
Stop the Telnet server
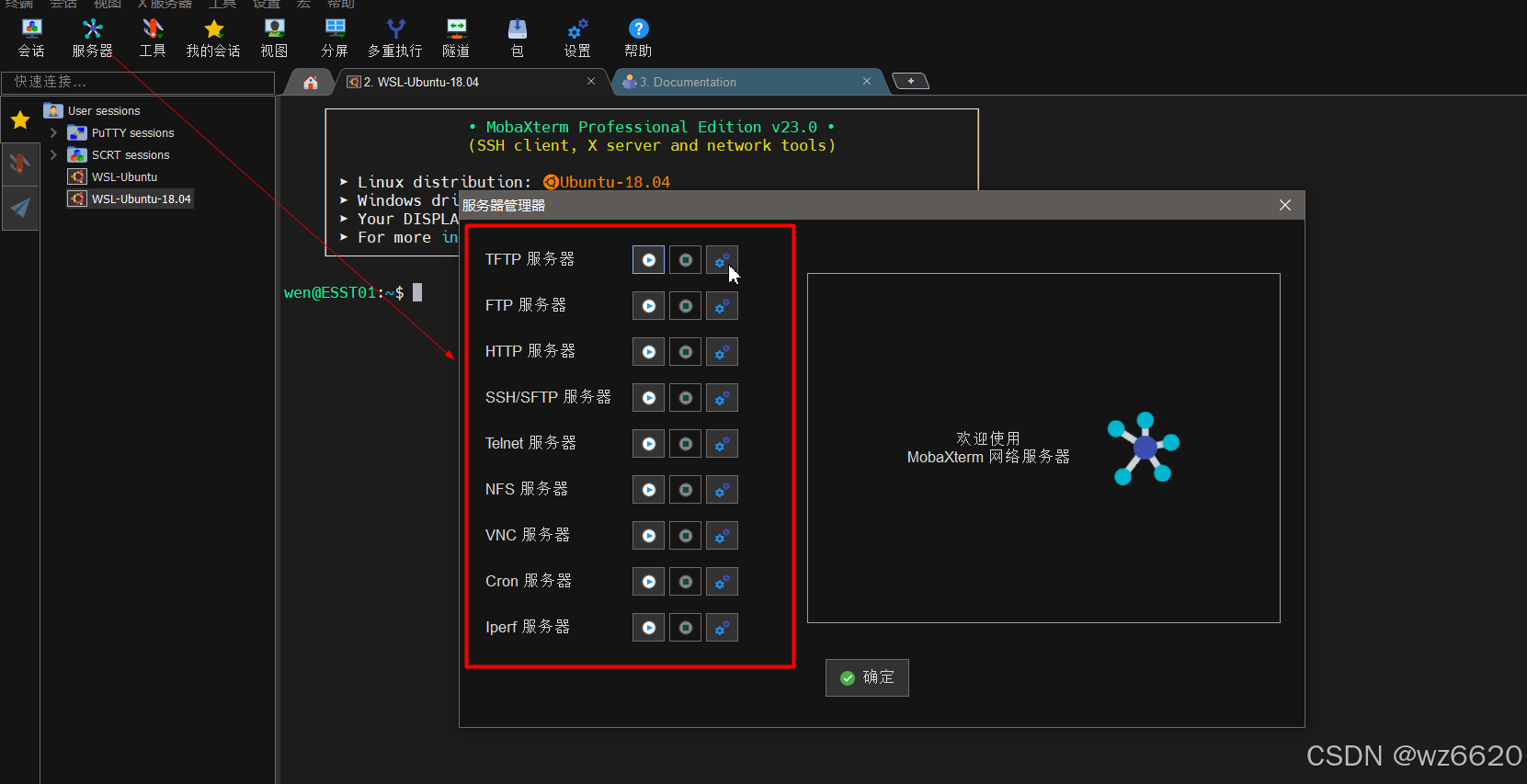[x=685, y=444]
